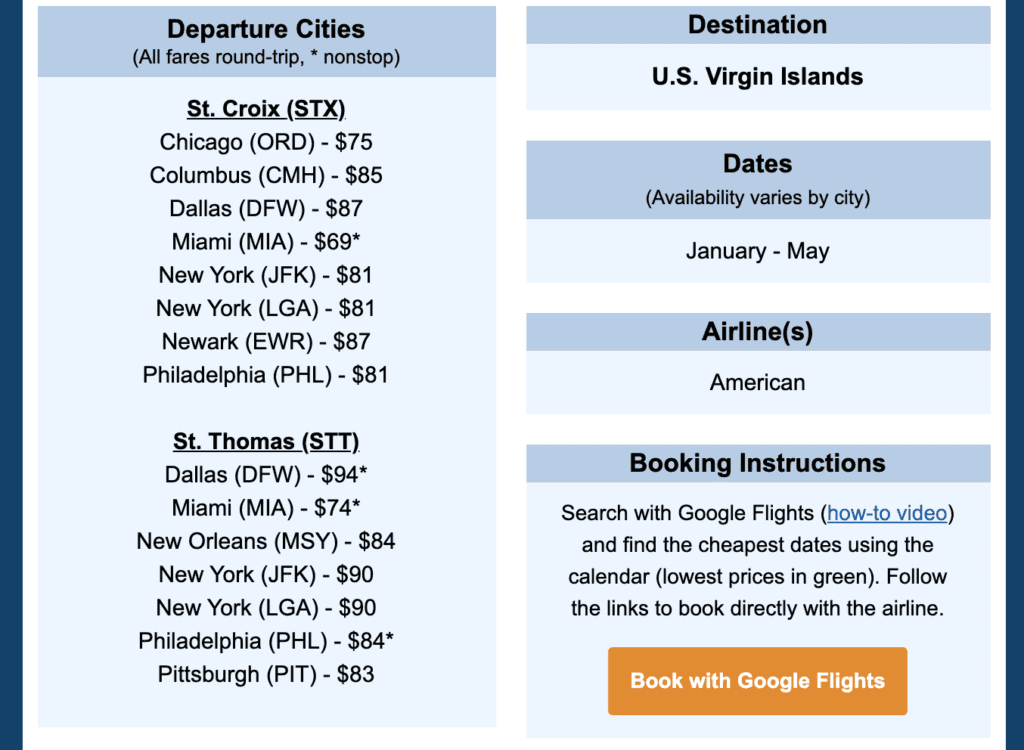Select the Pittsburgh (PIT) $83 fare
1024x750 pixels.
point(266,674)
